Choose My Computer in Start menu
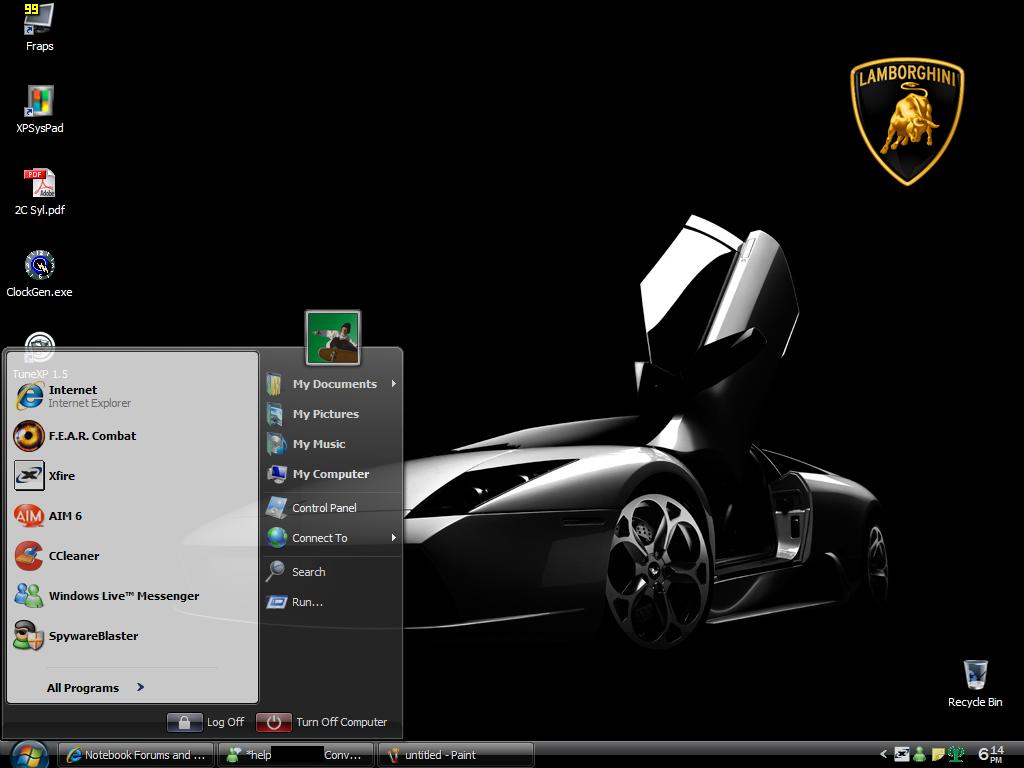 330,474
